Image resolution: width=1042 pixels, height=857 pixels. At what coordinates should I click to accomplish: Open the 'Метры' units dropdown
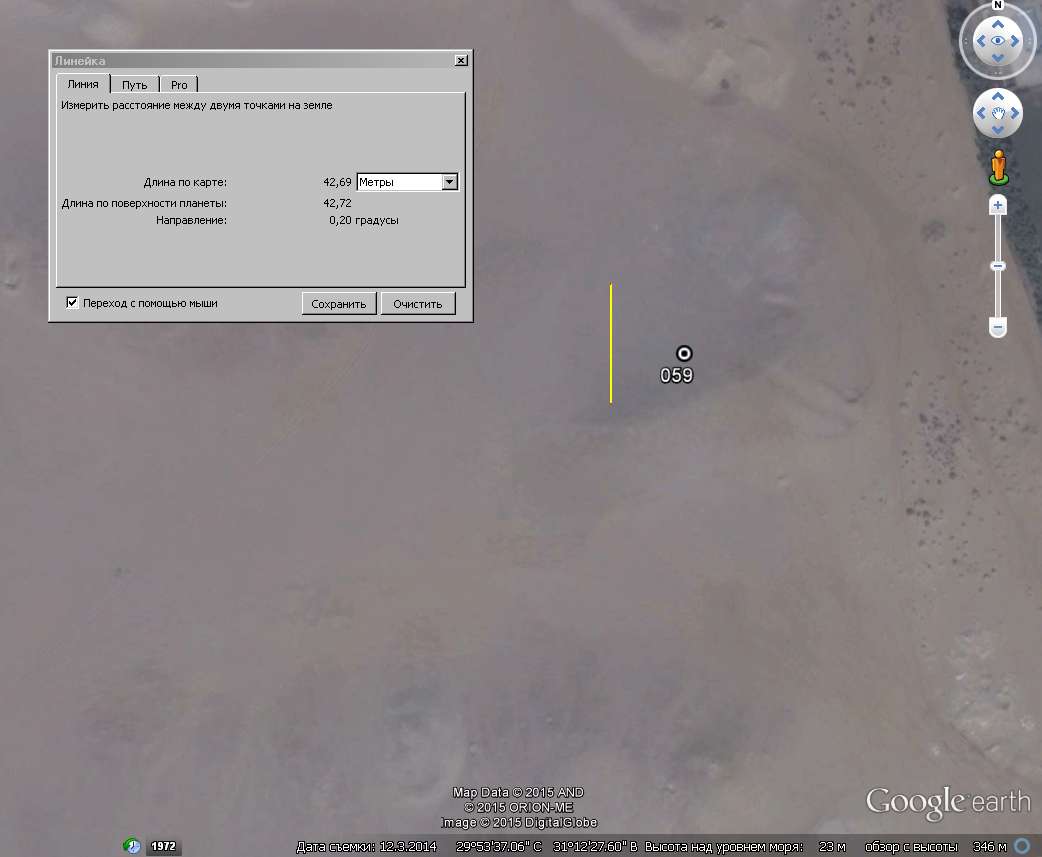449,182
